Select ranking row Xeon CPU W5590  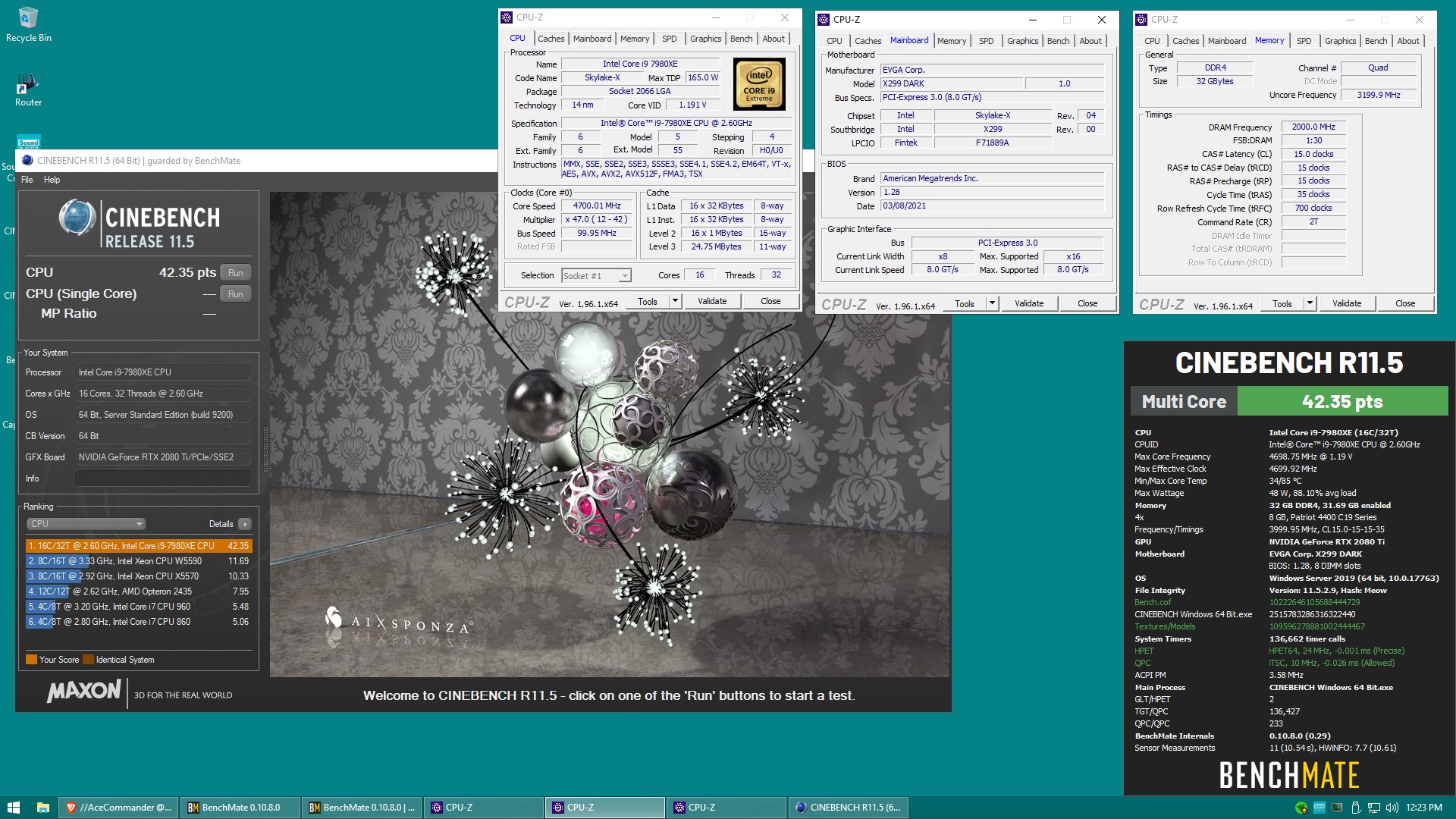(x=138, y=561)
